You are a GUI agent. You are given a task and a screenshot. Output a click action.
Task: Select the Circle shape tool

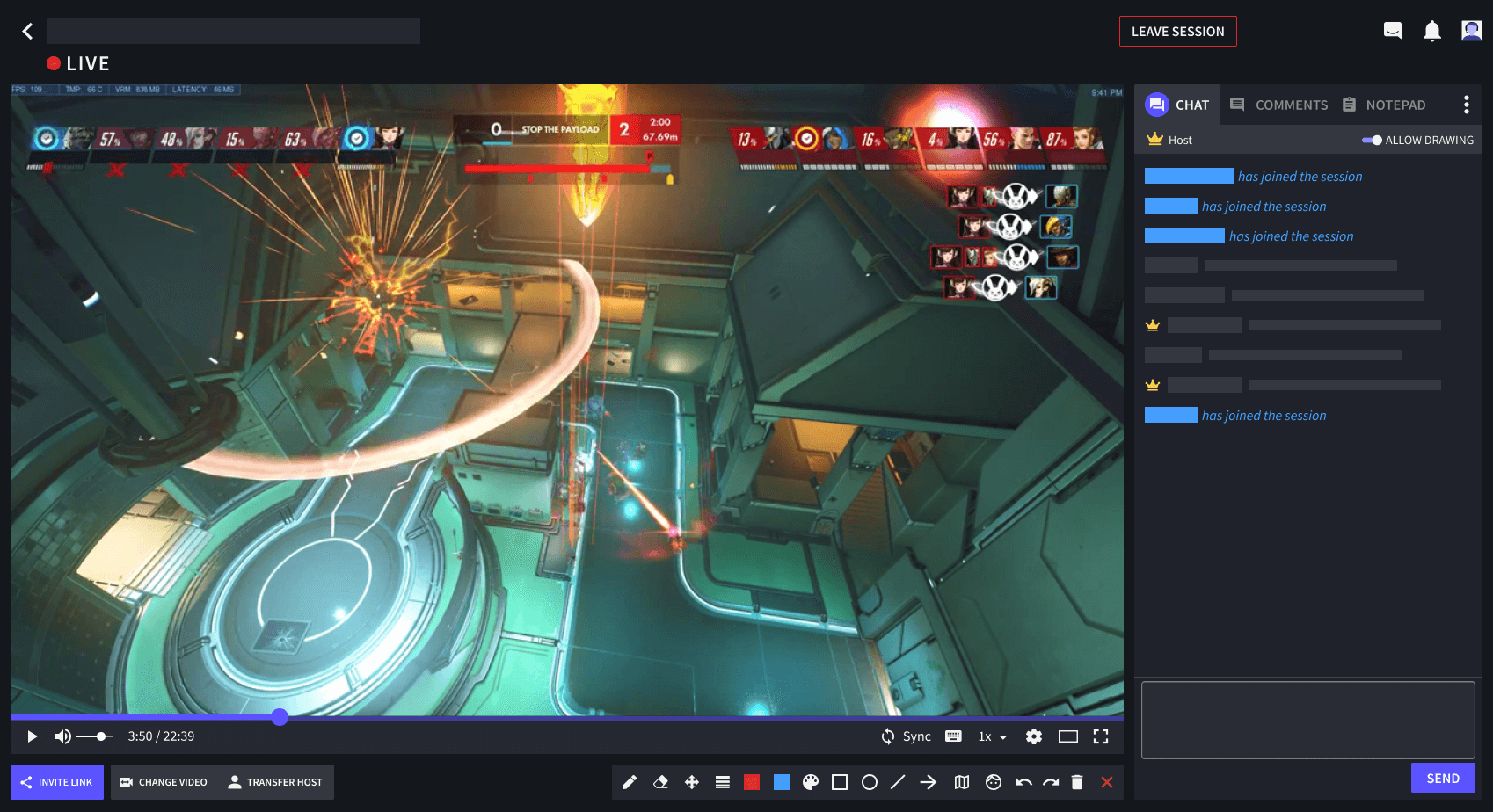pyautogui.click(x=870, y=781)
